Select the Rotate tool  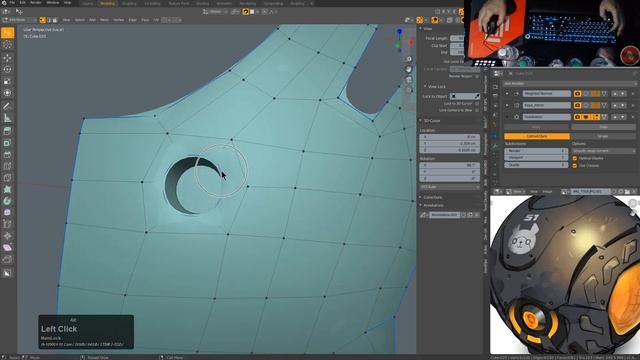(7, 69)
